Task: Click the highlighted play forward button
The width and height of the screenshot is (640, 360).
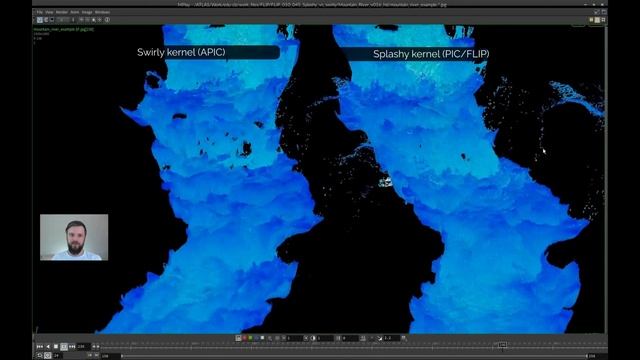Action: pyautogui.click(x=64, y=347)
